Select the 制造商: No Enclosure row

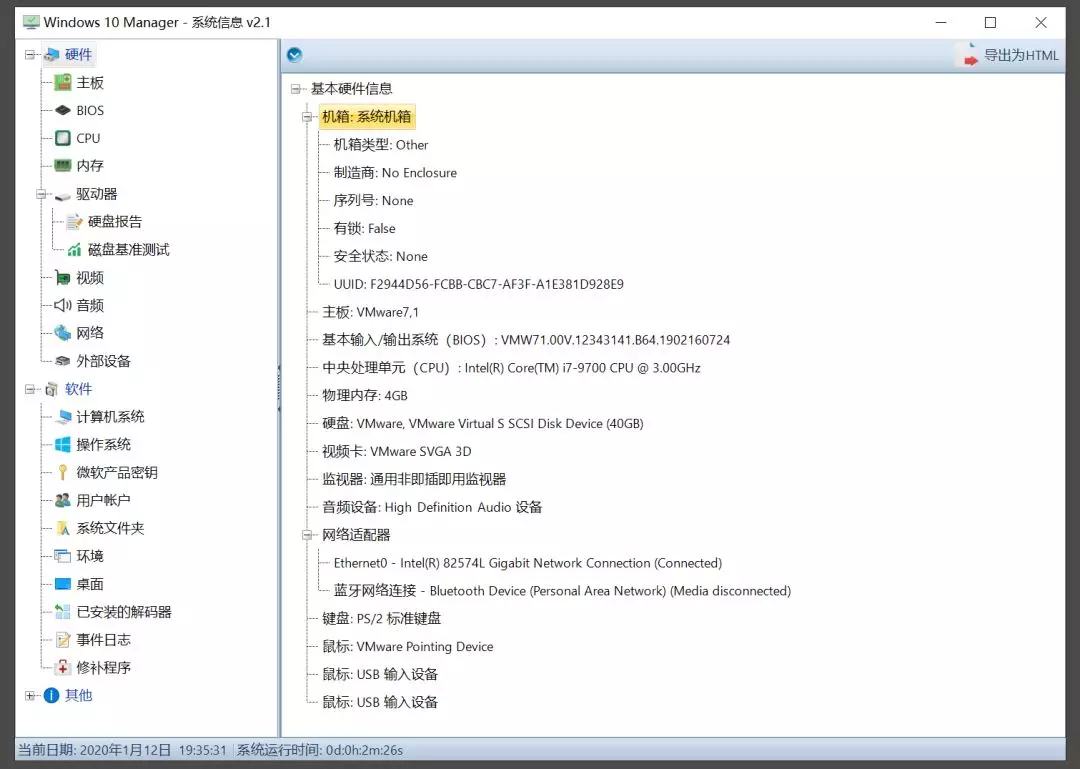[x=395, y=173]
